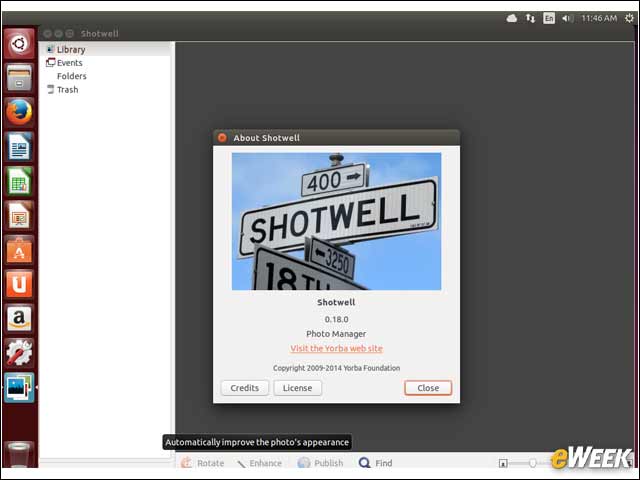The image size is (640, 480).
Task: Open the system gear menu in the top panel
Action: [629, 18]
